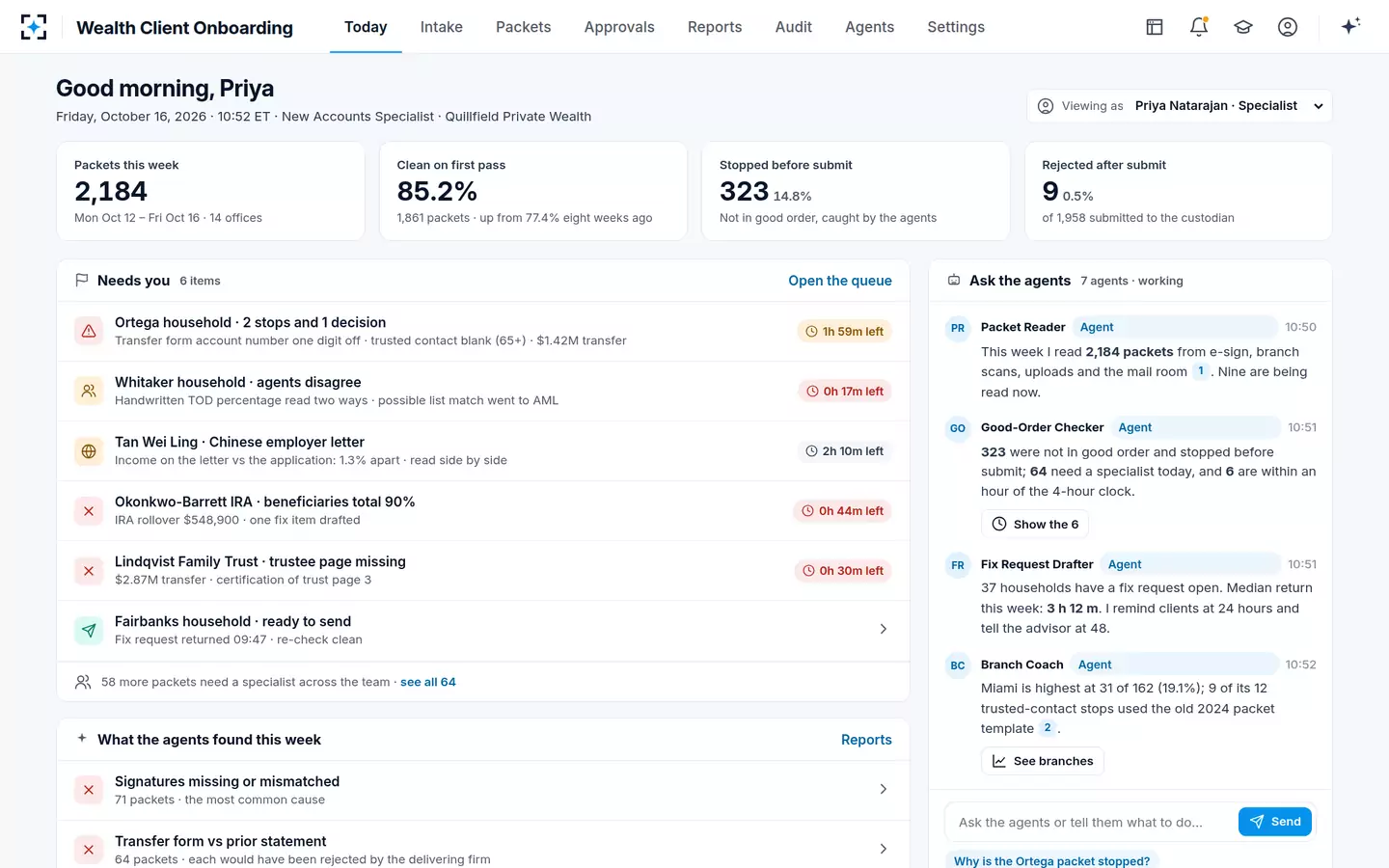Click the GO avatar for Good-Order Checker

click(958, 428)
